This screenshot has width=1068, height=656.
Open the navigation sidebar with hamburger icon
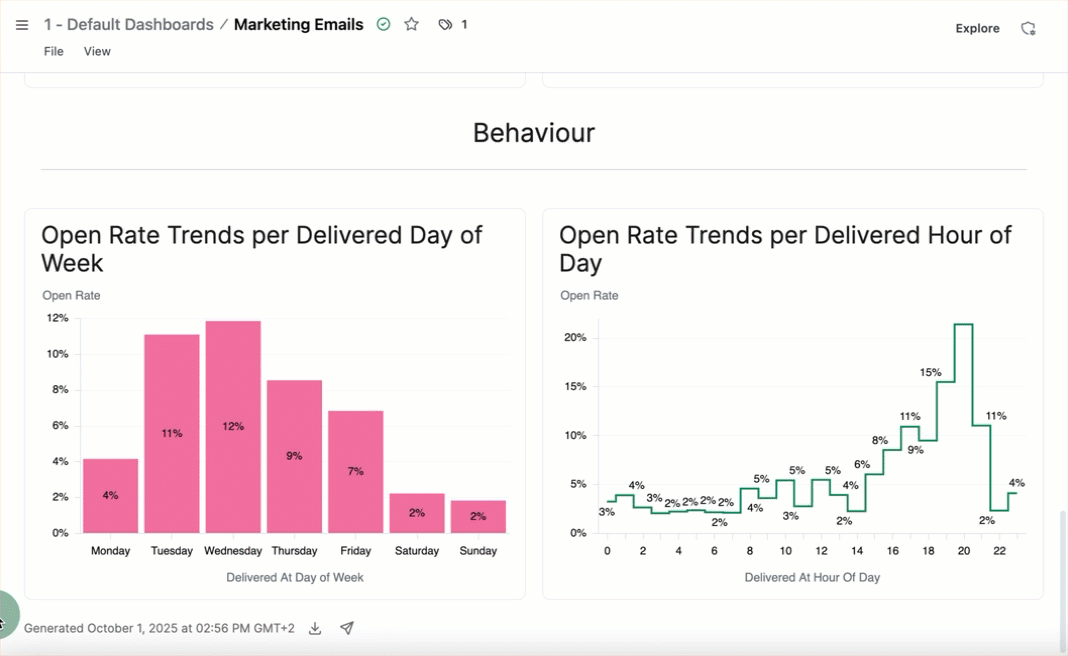click(22, 25)
